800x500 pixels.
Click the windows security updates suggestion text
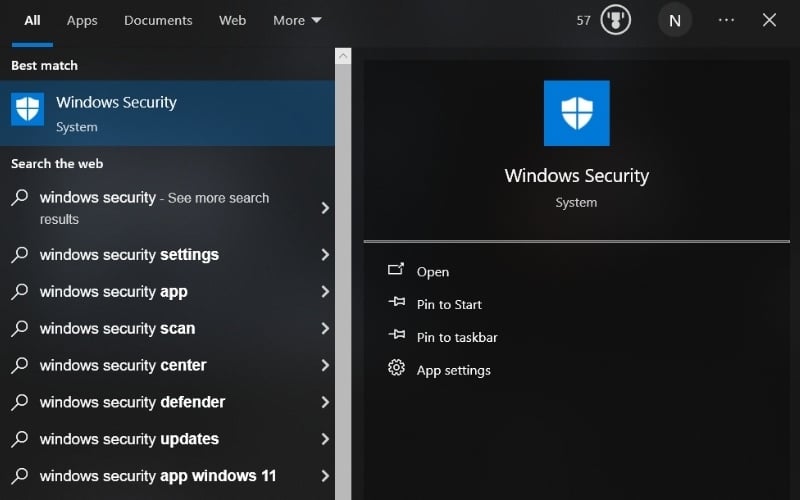[x=129, y=439]
